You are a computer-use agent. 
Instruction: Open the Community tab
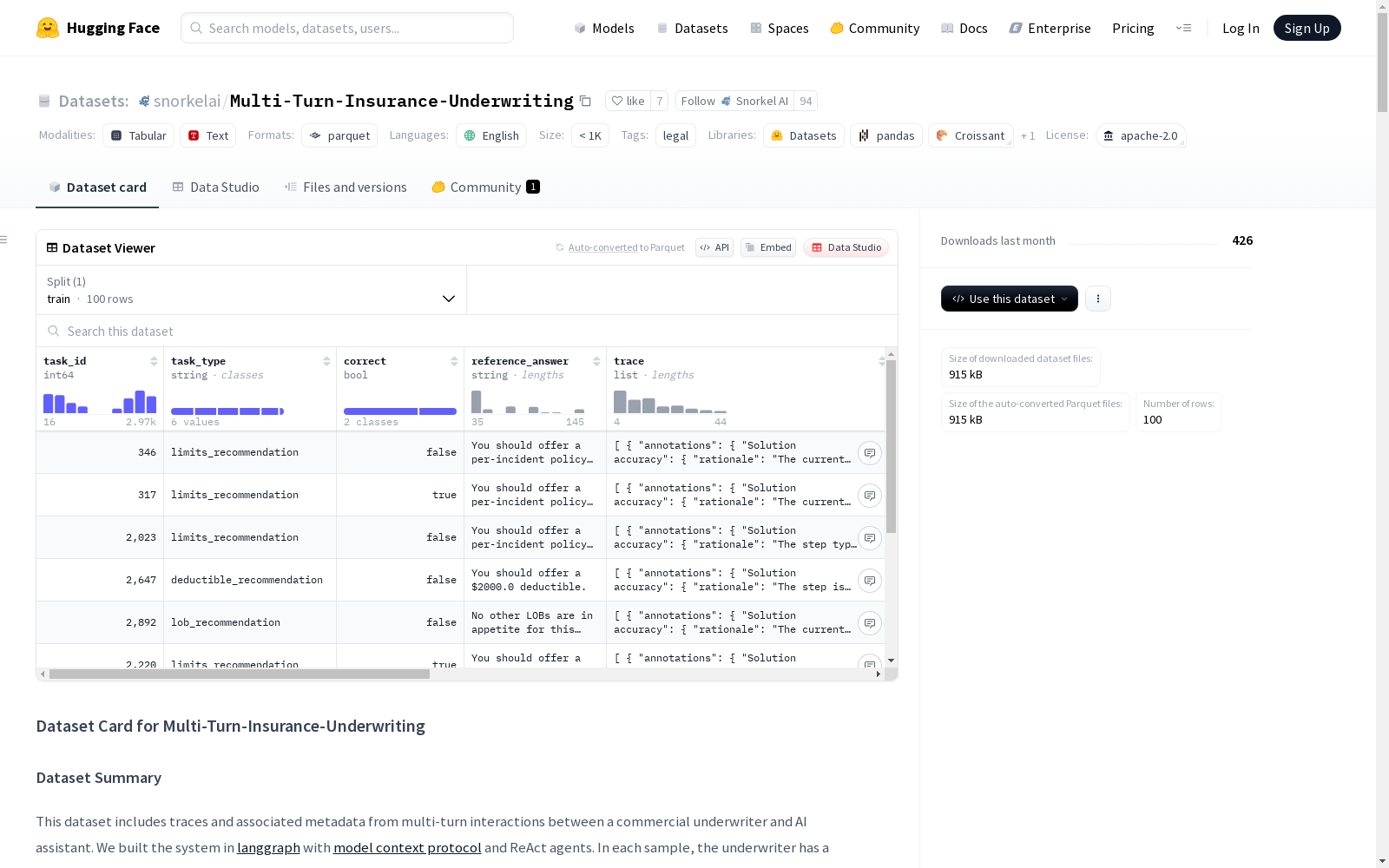tap(485, 187)
